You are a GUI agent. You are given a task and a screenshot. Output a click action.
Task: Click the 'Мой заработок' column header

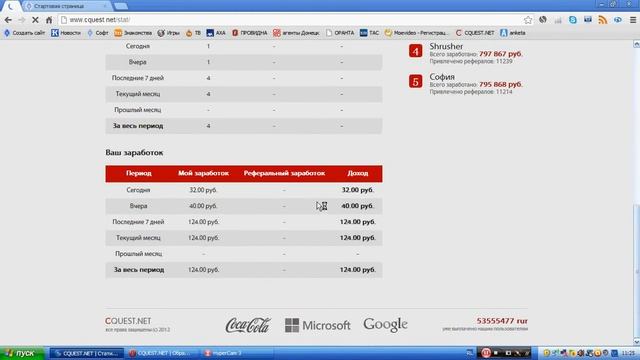tap(203, 173)
